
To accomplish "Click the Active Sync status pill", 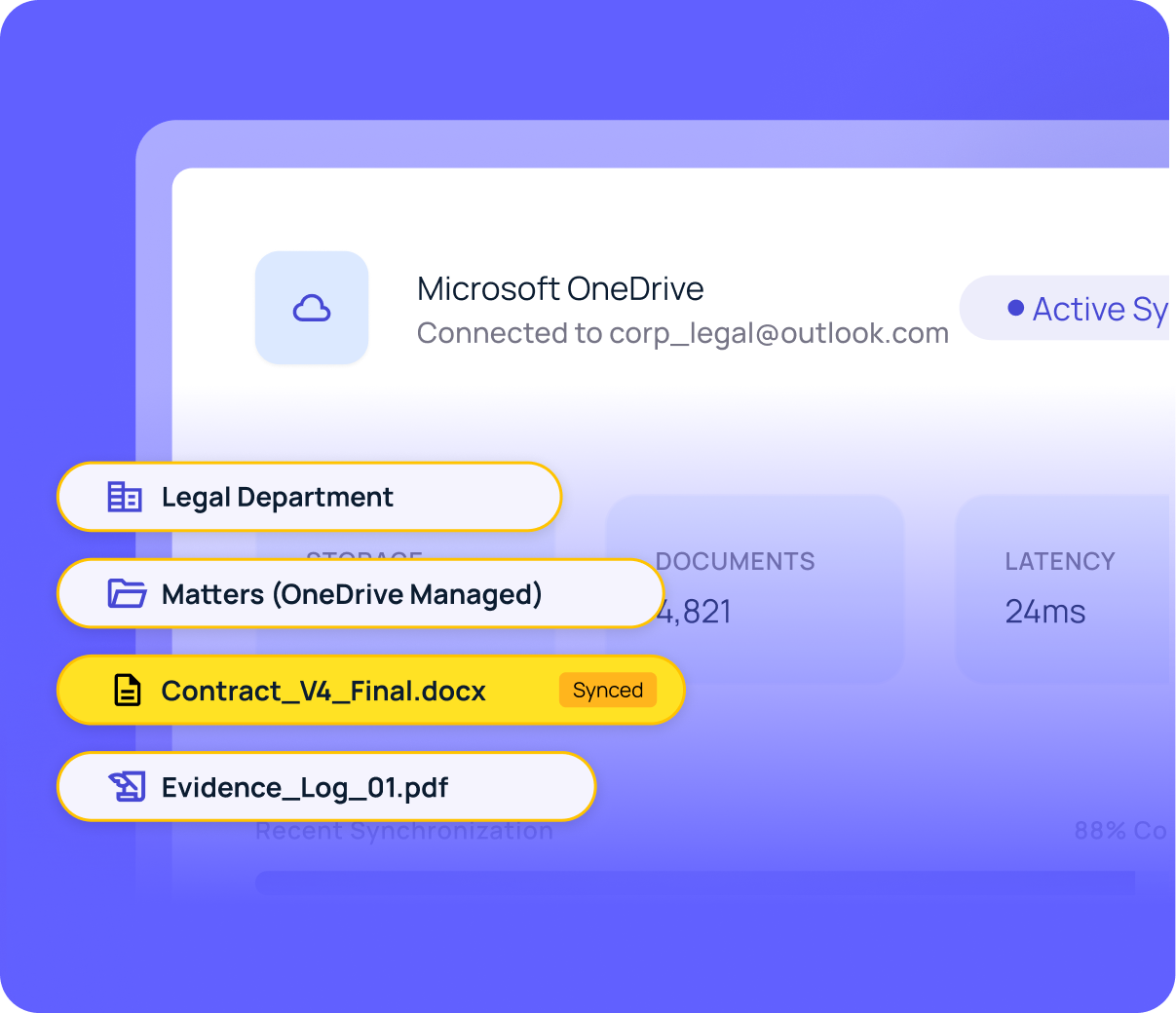I will 1065,308.
